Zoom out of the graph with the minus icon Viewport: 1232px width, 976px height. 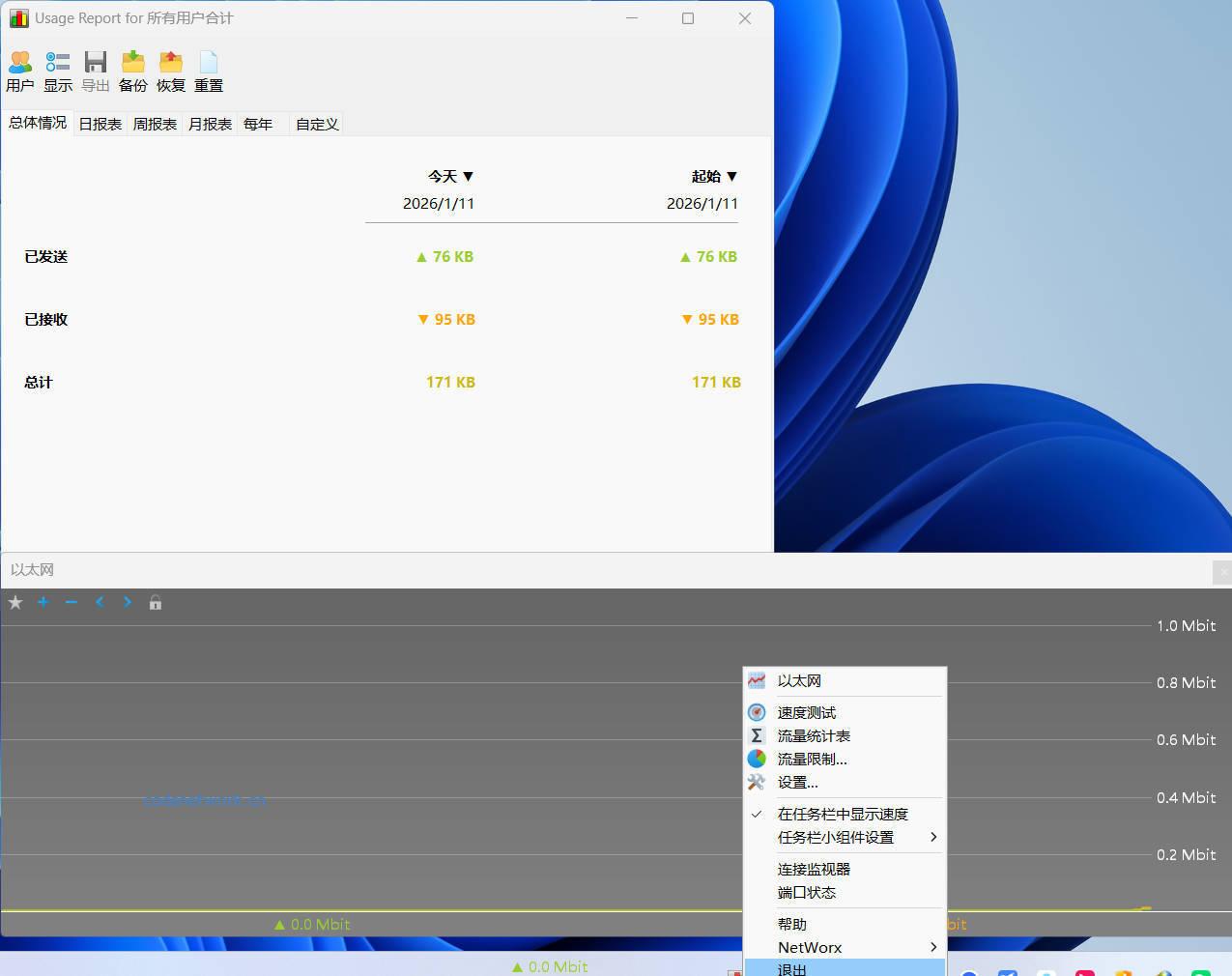tap(71, 602)
